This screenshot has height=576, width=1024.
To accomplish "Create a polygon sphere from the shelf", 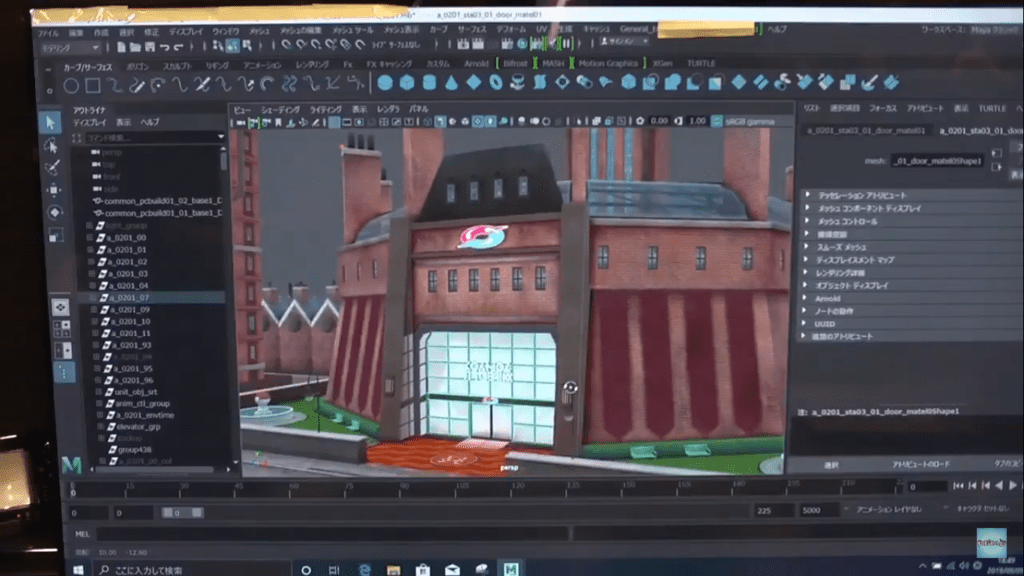I will pyautogui.click(x=385, y=82).
